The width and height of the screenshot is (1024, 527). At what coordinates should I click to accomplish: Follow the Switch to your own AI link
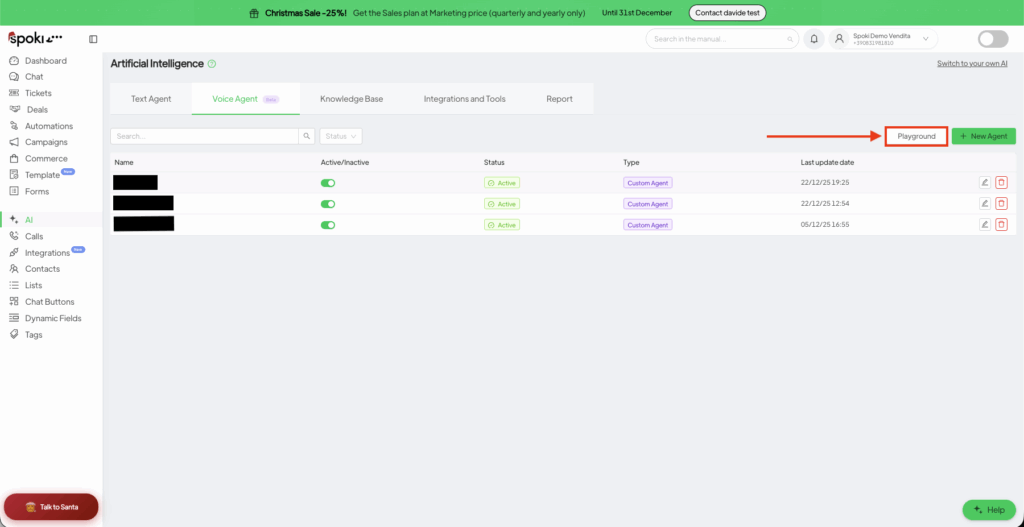pos(971,64)
